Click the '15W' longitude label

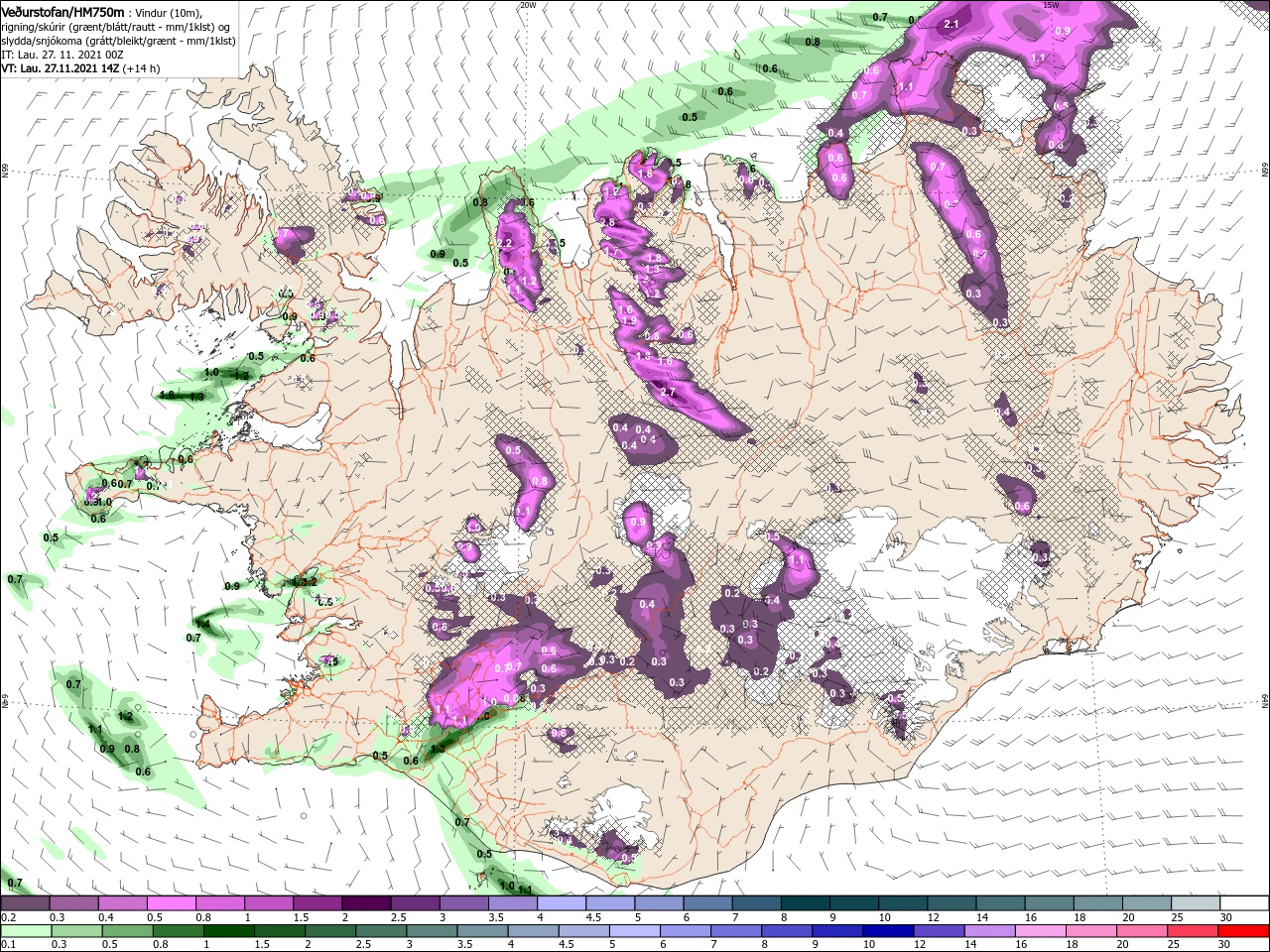coord(1052,5)
